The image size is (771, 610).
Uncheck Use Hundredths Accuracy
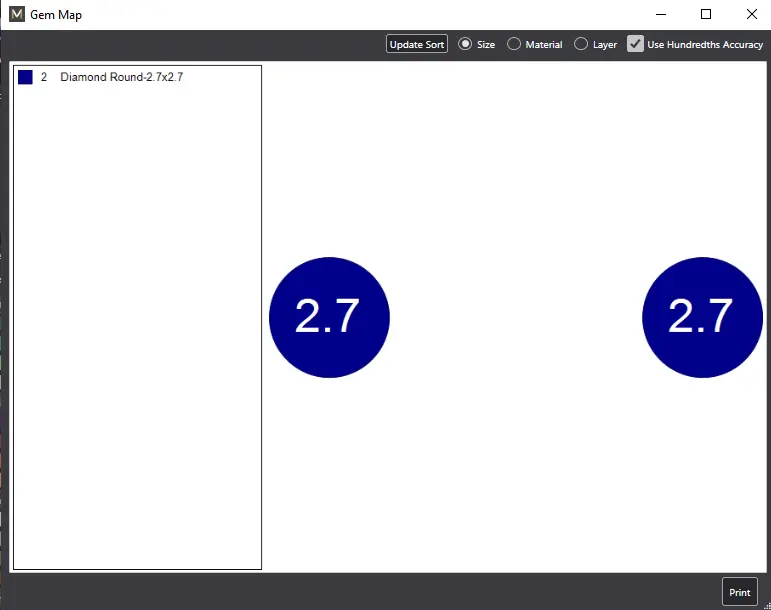coord(635,44)
